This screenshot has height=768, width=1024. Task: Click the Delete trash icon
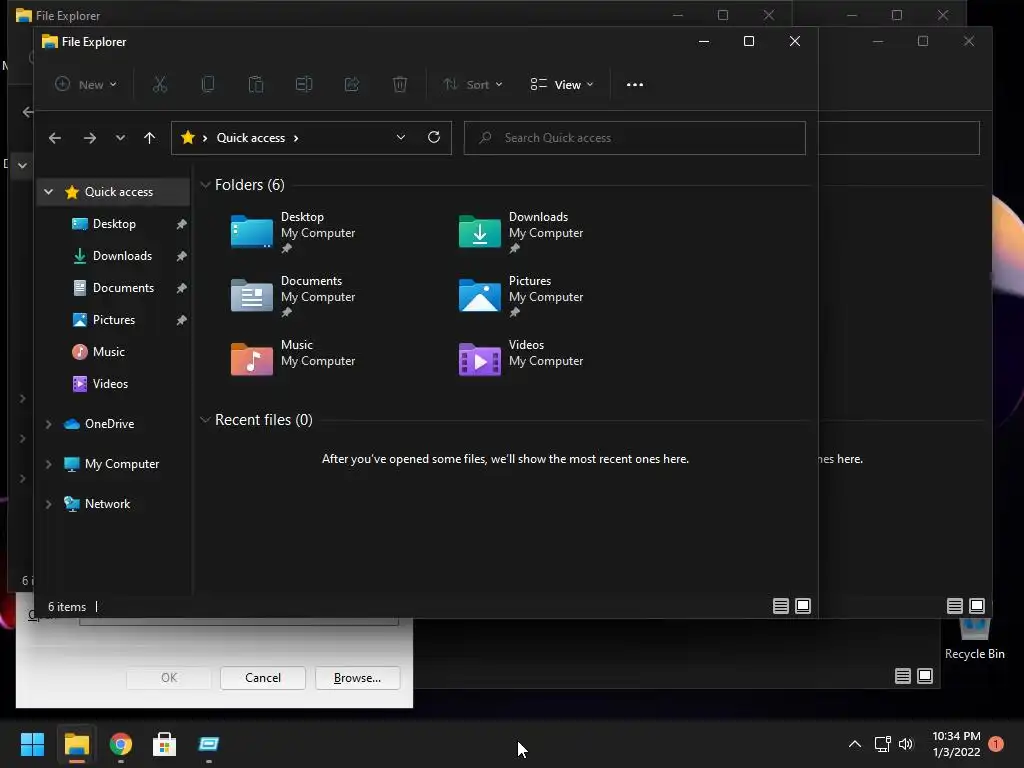pos(400,84)
